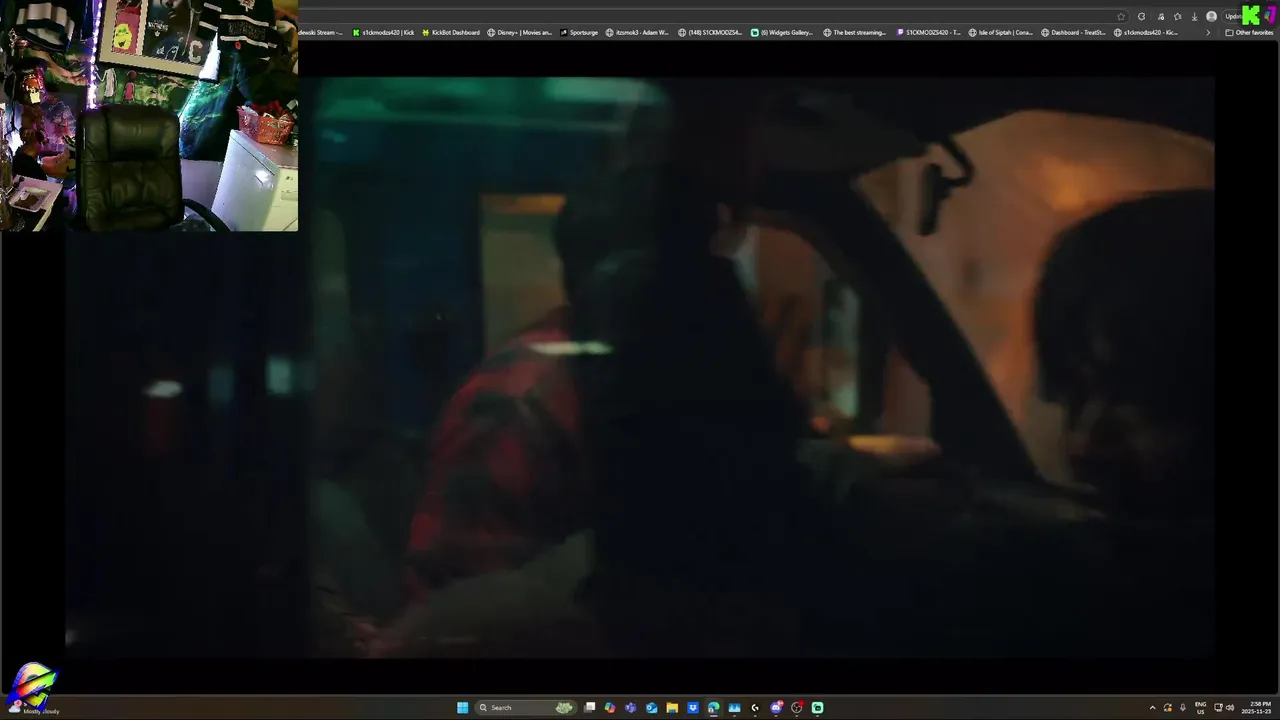Switch to Microsoft Edge on the taskbar
This screenshot has height=720, width=1280.
[713, 708]
